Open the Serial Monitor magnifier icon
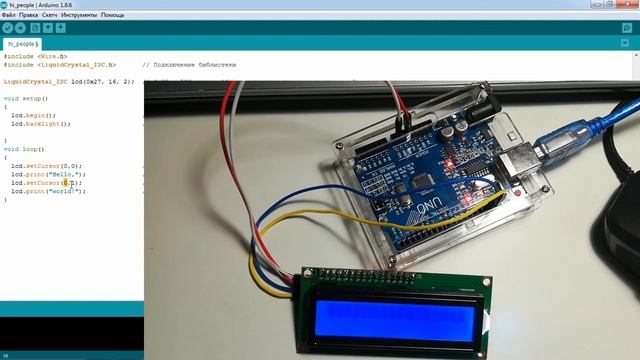This screenshot has width=640, height=360. coord(627,28)
